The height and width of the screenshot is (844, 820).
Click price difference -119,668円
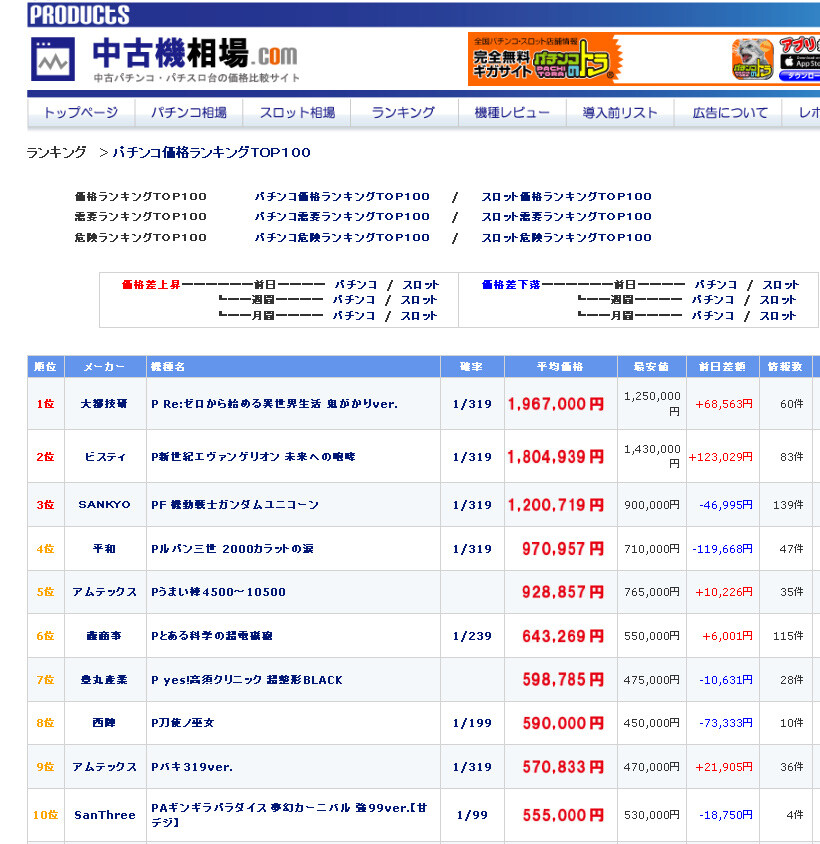tap(722, 549)
